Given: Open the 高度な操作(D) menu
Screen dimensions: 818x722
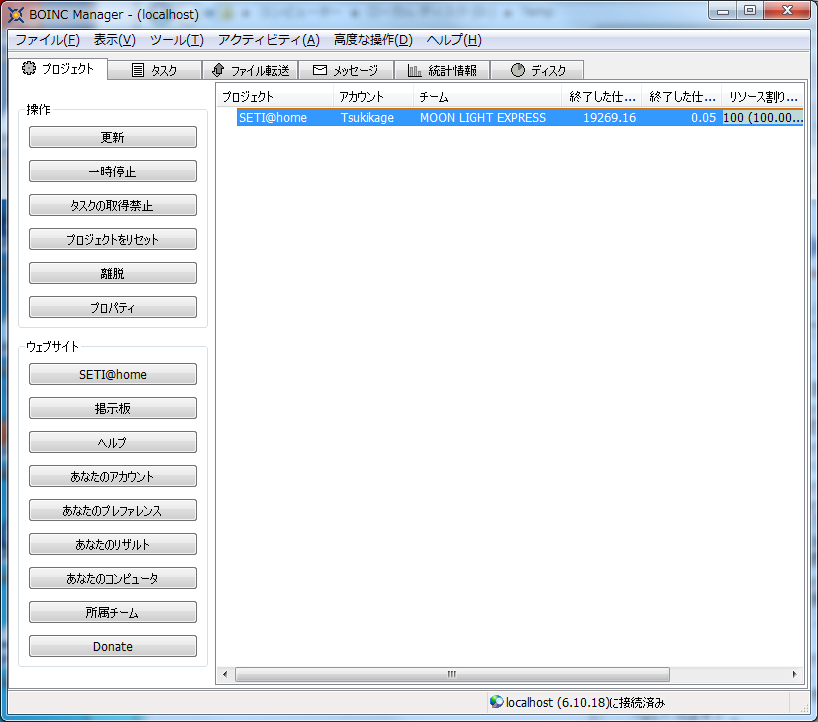Looking at the screenshot, I should [x=373, y=40].
